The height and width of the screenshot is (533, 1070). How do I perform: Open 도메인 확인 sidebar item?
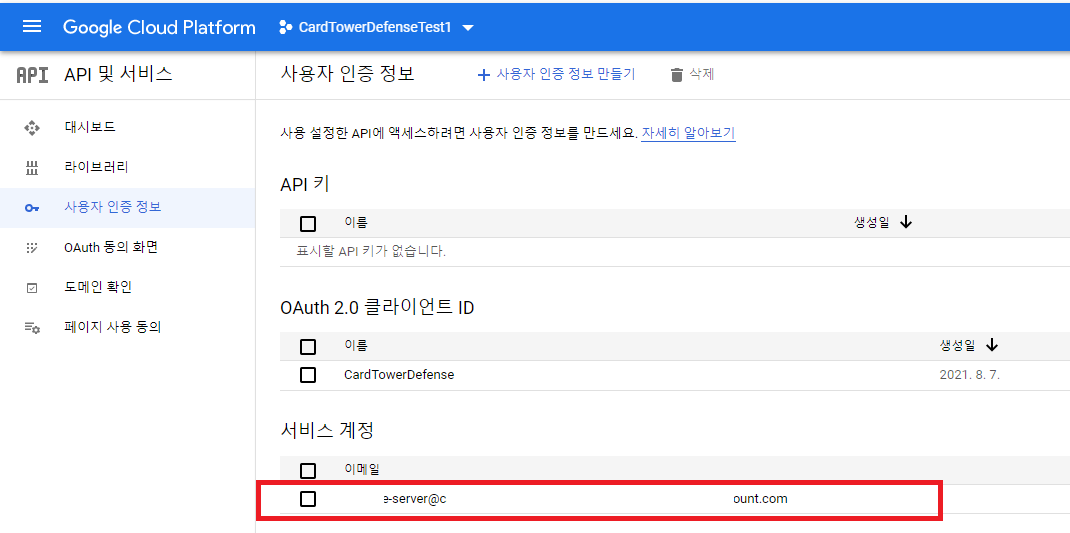98,287
